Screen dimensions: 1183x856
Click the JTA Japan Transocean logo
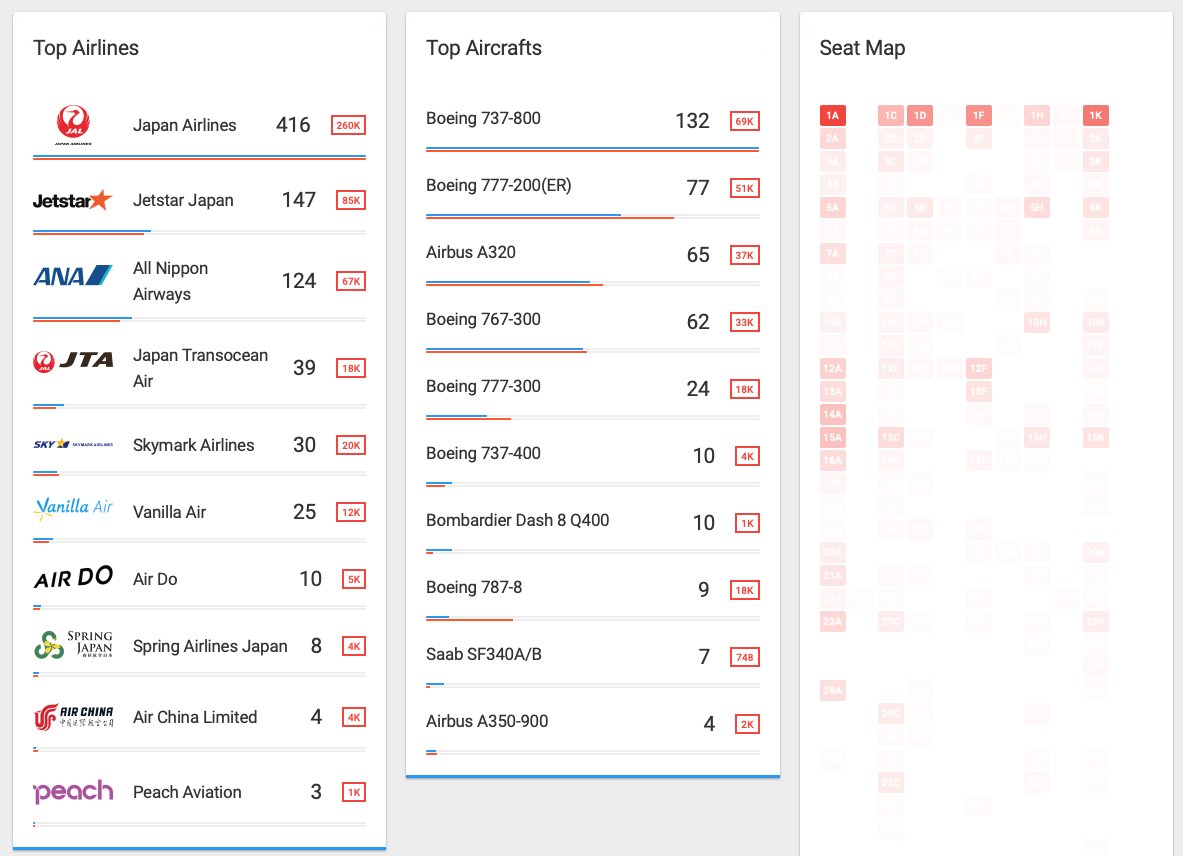[x=73, y=361]
